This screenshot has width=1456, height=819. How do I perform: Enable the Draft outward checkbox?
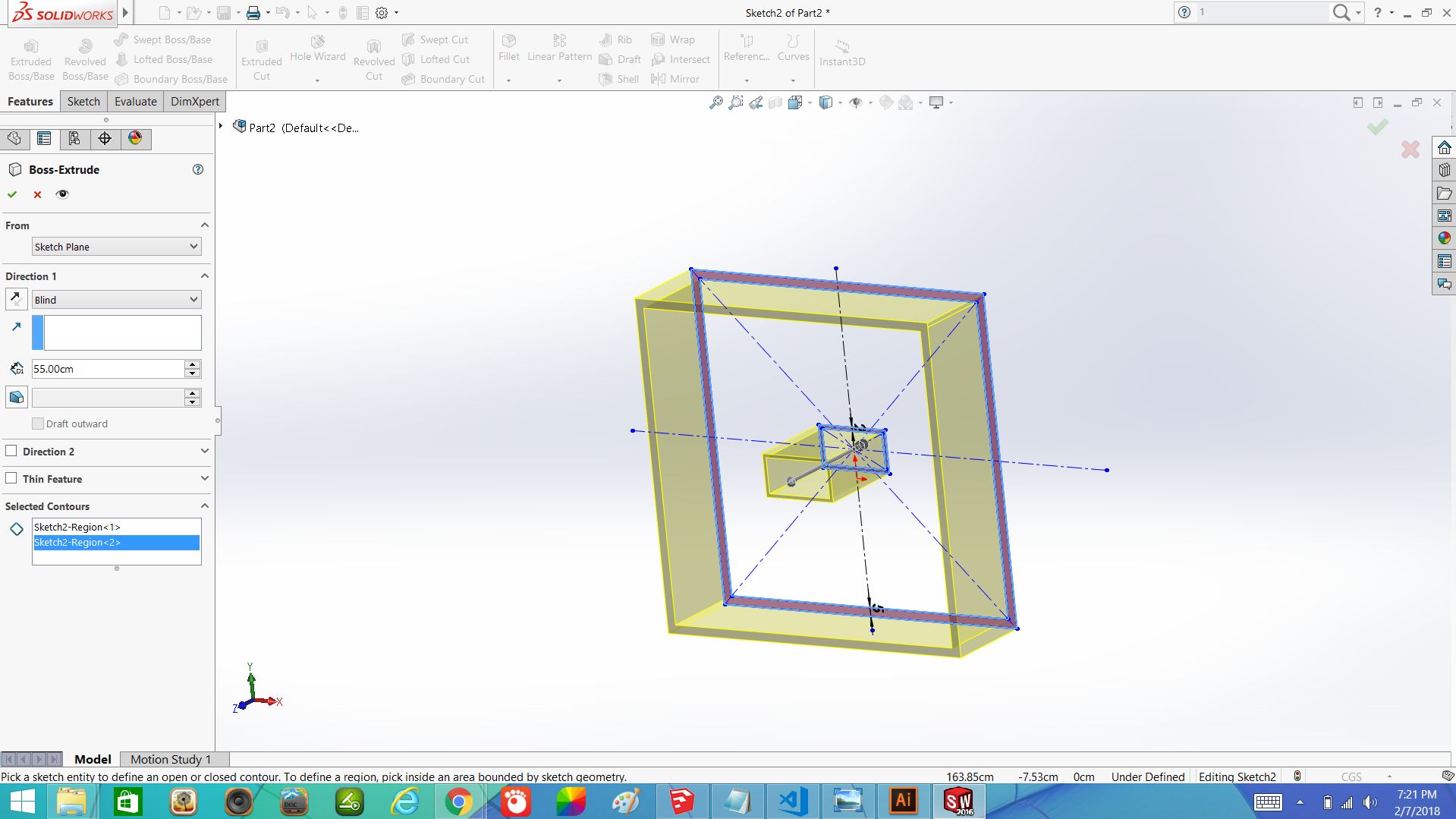click(x=38, y=424)
